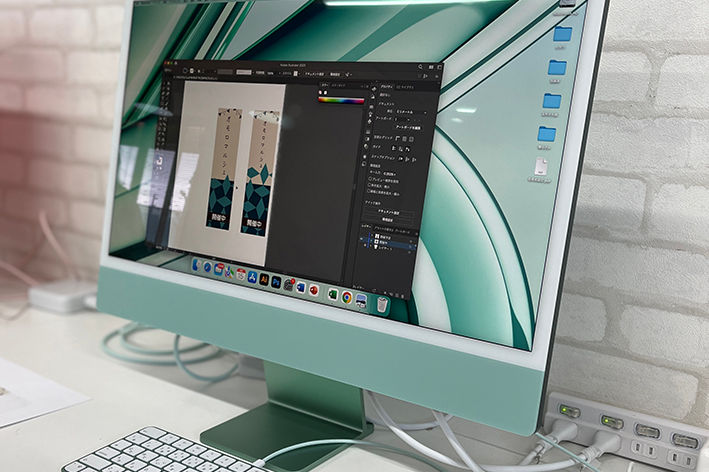This screenshot has width=709, height=472.
Task: Toggle the Preview Bounds checkbox
Action: (371, 179)
